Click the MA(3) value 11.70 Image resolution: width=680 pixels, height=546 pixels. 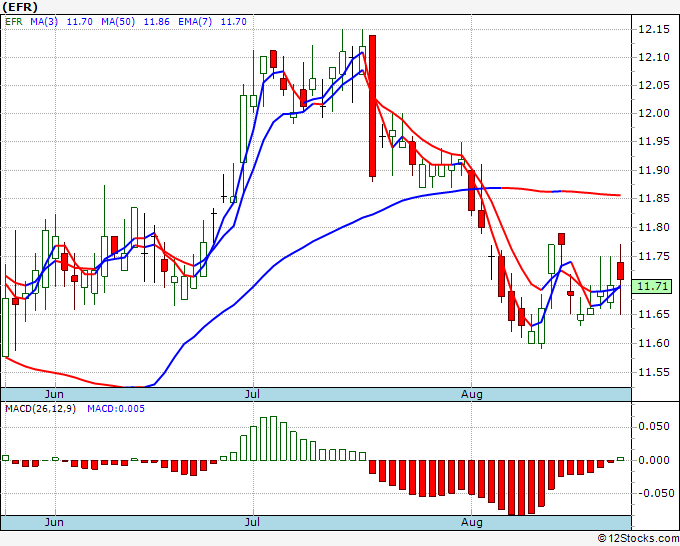[79, 22]
